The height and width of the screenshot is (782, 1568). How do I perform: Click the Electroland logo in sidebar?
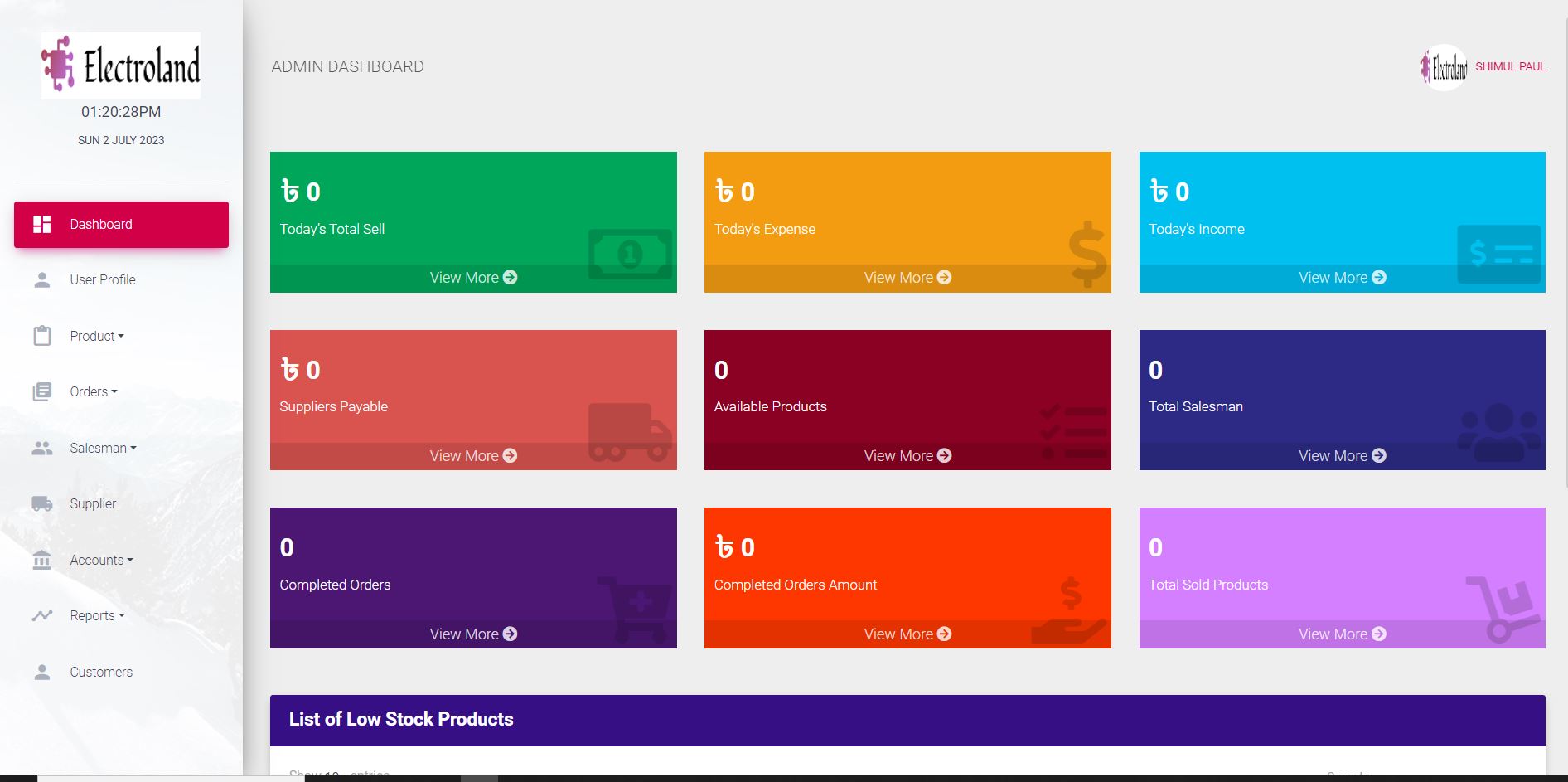click(121, 66)
